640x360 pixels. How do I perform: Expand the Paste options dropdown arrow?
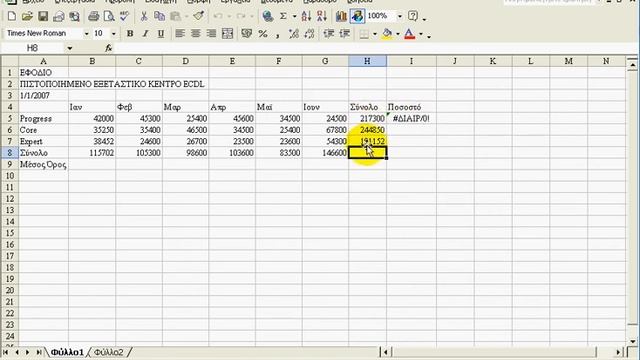click(187, 16)
